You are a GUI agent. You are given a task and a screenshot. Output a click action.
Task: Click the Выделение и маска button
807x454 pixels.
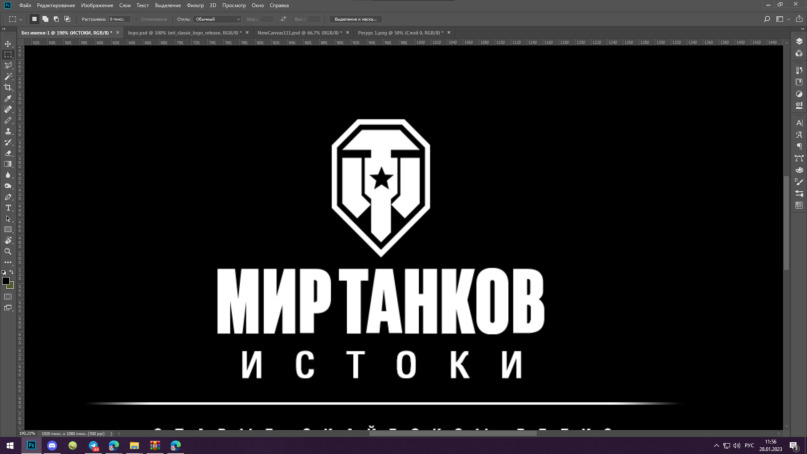click(355, 19)
